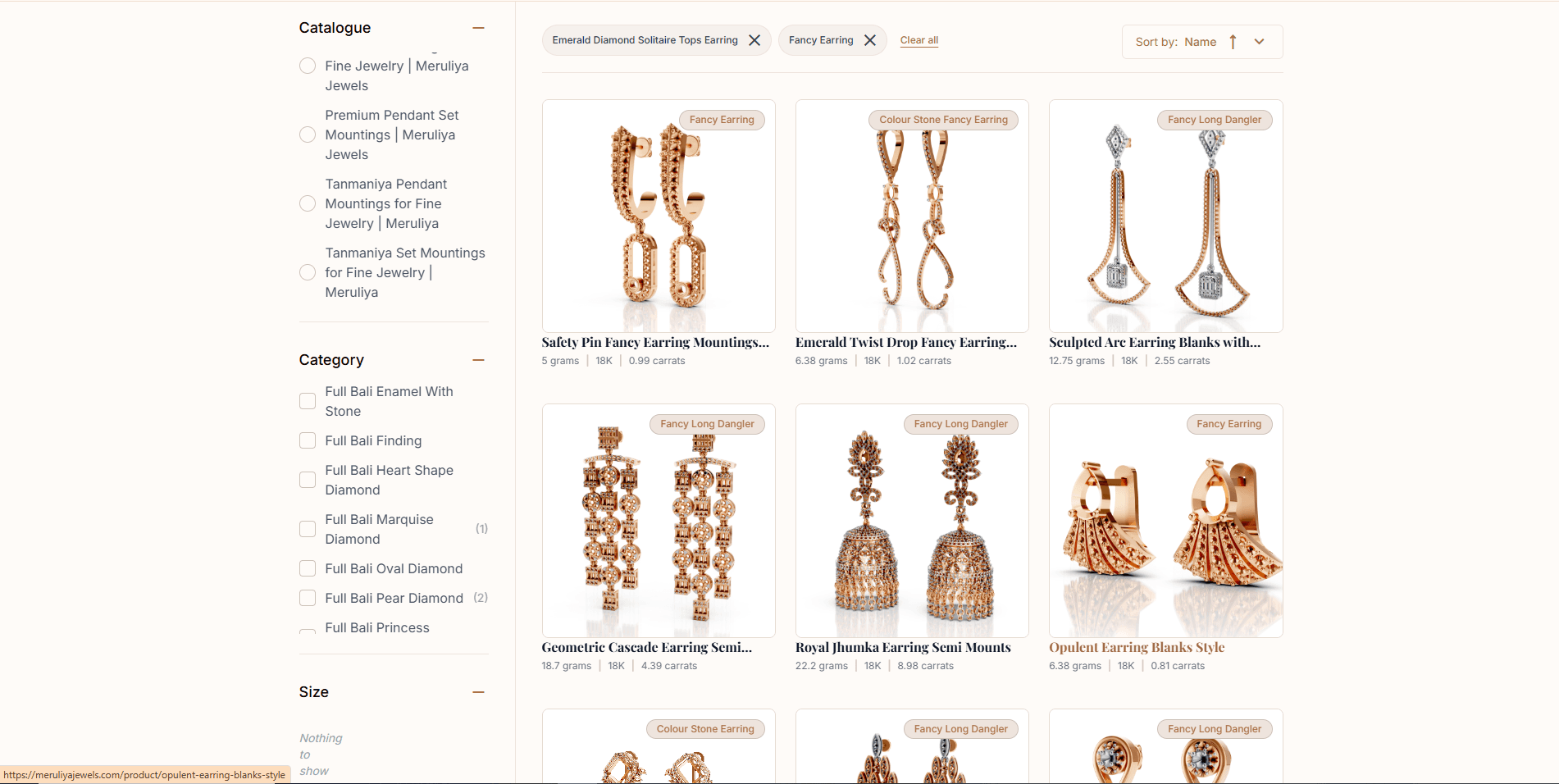Click Fancy Long Dangler tag on Royal Jhumka
The height and width of the screenshot is (784, 1559).
[x=961, y=424]
